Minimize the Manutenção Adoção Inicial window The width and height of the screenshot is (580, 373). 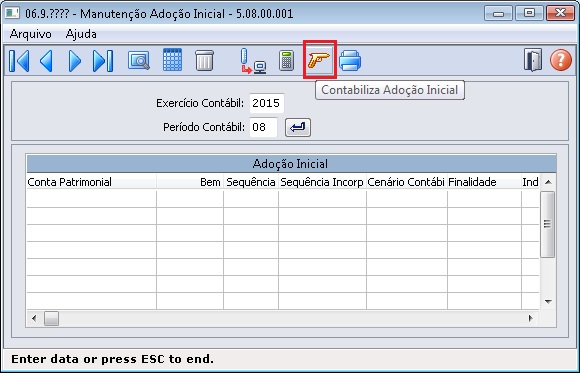click(498, 13)
